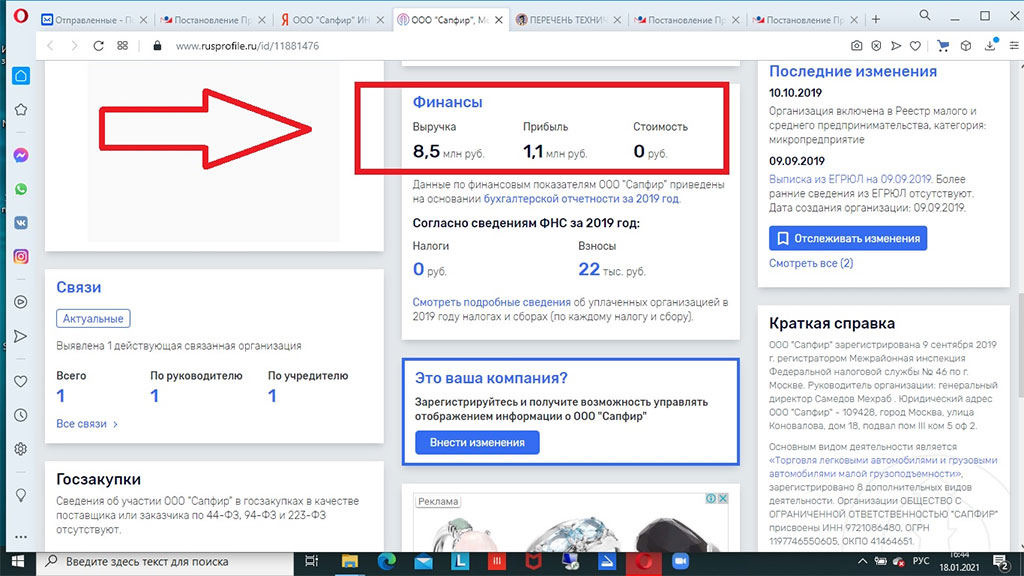Click the Отслеживать изменения button
Image resolution: width=1024 pixels, height=576 pixels.
click(x=847, y=239)
